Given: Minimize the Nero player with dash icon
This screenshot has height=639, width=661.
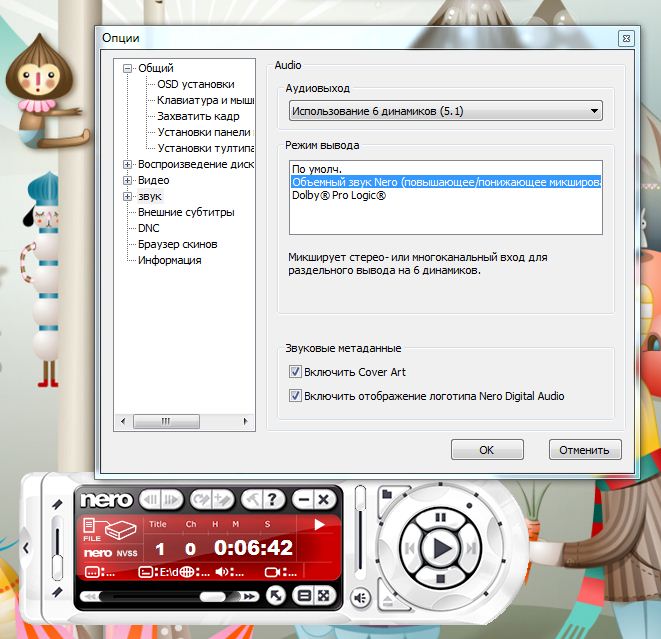Looking at the screenshot, I should click(303, 499).
